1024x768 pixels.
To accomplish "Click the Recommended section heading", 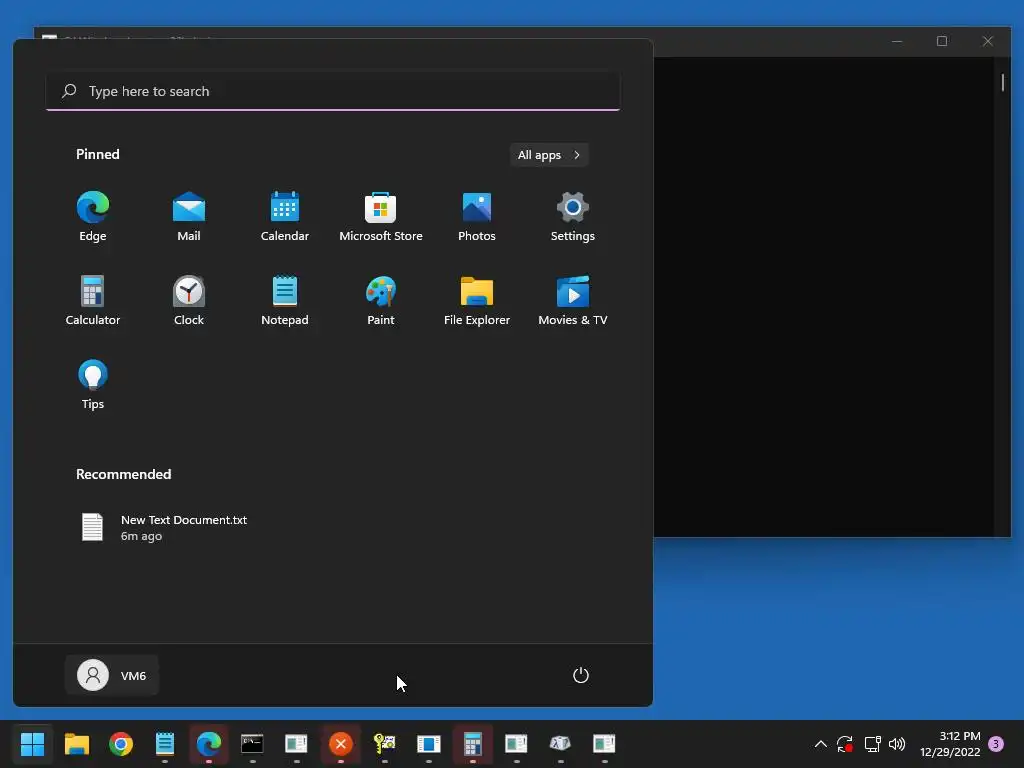I will (x=123, y=474).
